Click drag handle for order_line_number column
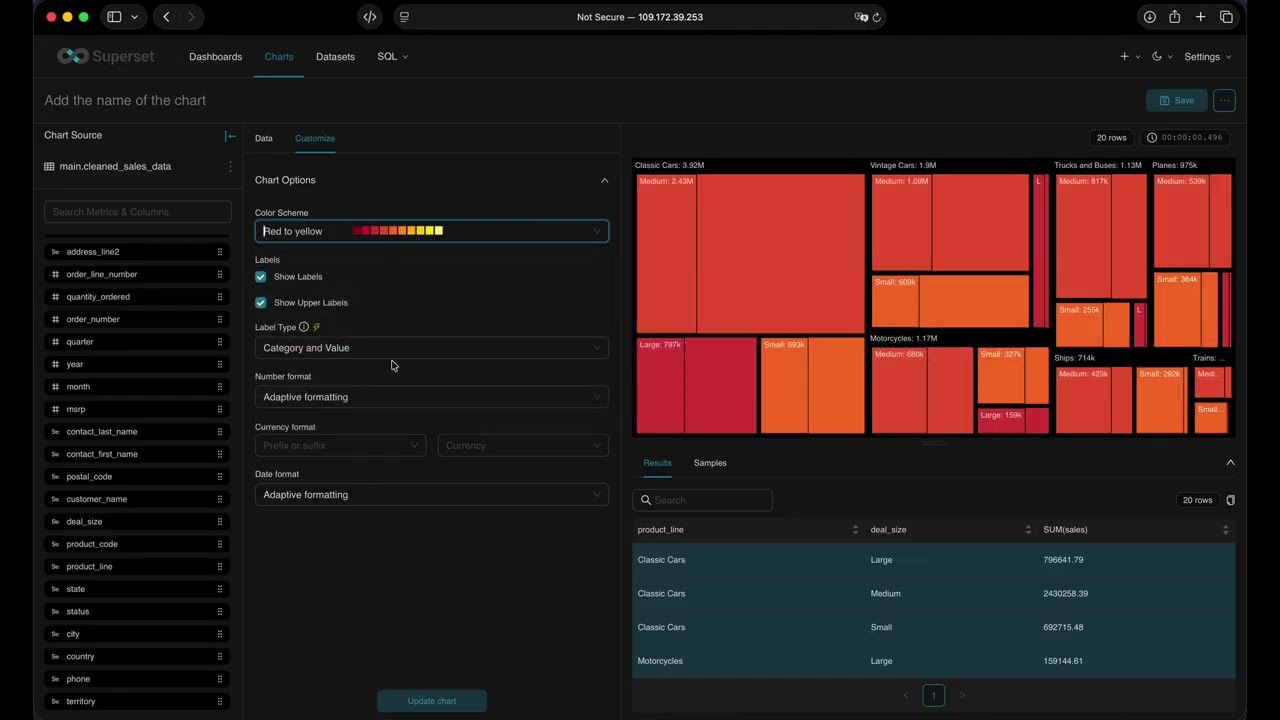This screenshot has width=1280, height=720. tap(220, 274)
